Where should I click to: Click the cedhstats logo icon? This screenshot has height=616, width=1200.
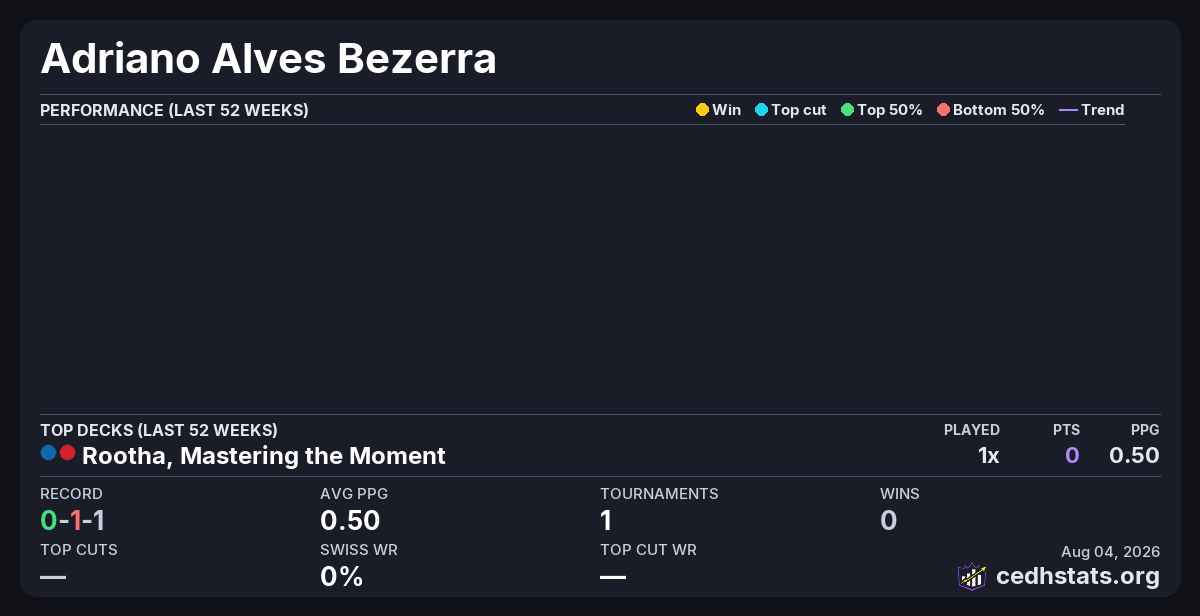tap(972, 576)
